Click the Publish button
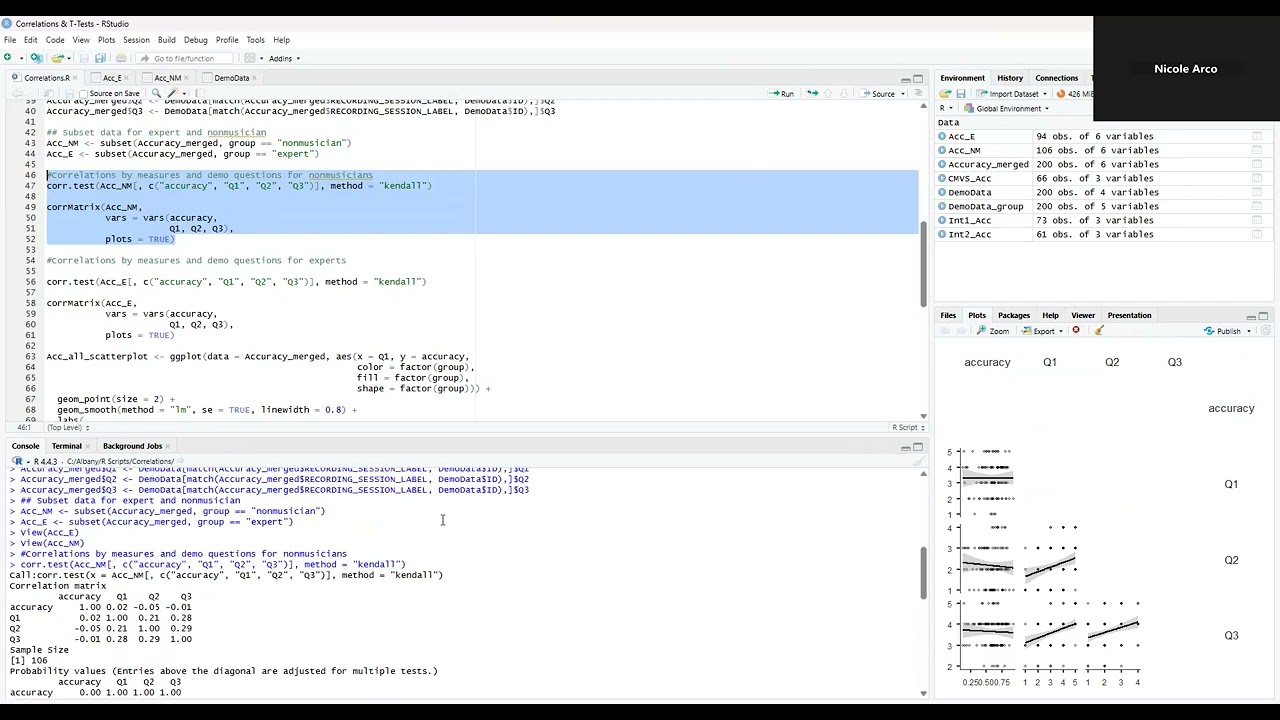The width and height of the screenshot is (1280, 720). pos(1223,331)
